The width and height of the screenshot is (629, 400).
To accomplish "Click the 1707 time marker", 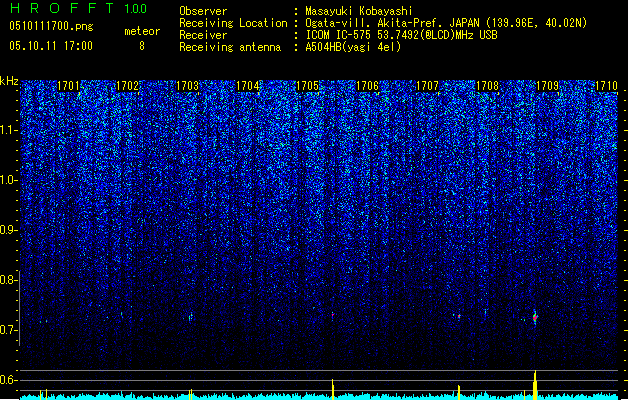I will [428, 86].
